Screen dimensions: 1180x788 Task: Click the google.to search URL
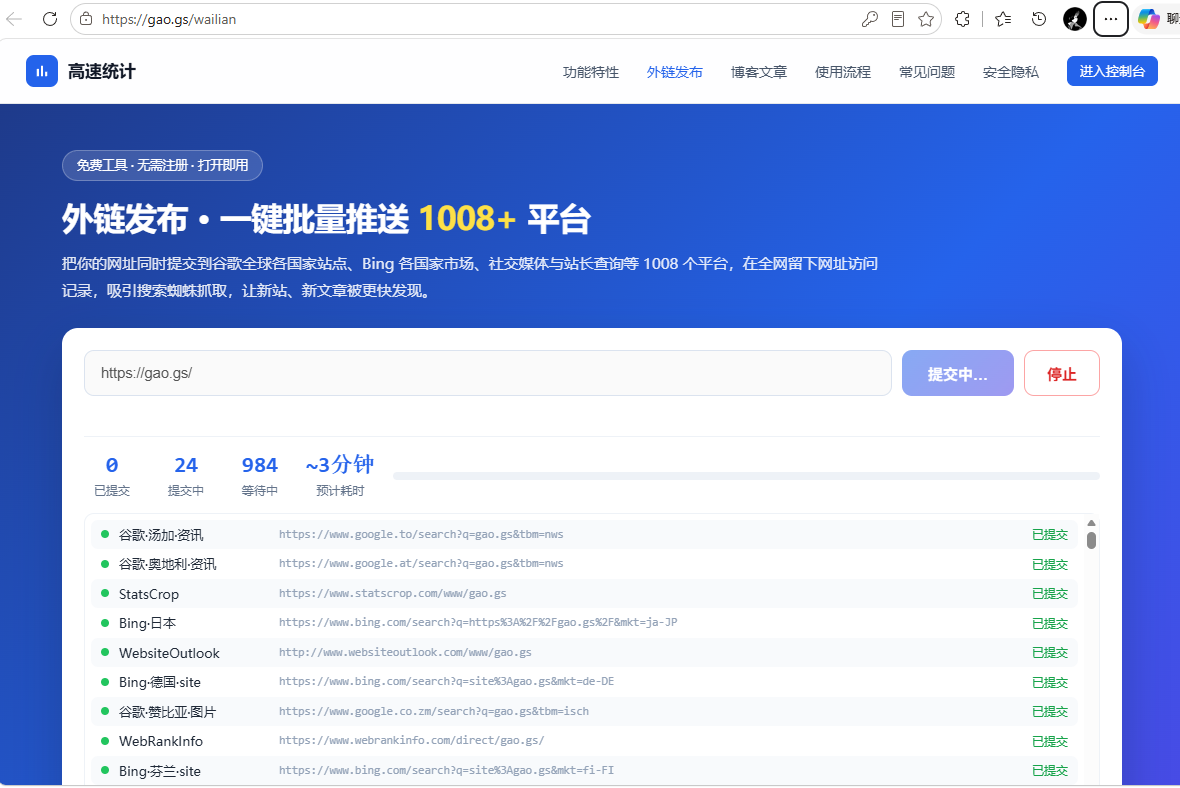pos(421,534)
